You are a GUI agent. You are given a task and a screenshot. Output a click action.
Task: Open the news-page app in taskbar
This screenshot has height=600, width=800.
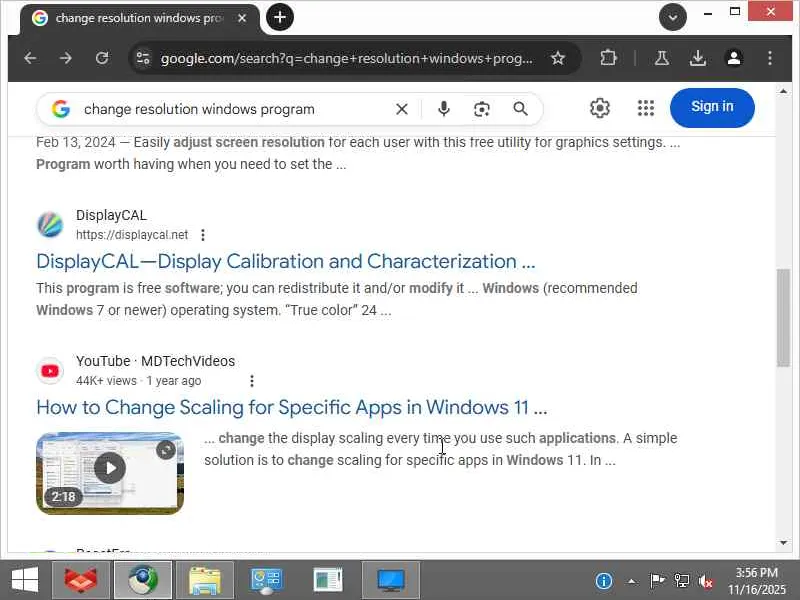click(328, 580)
